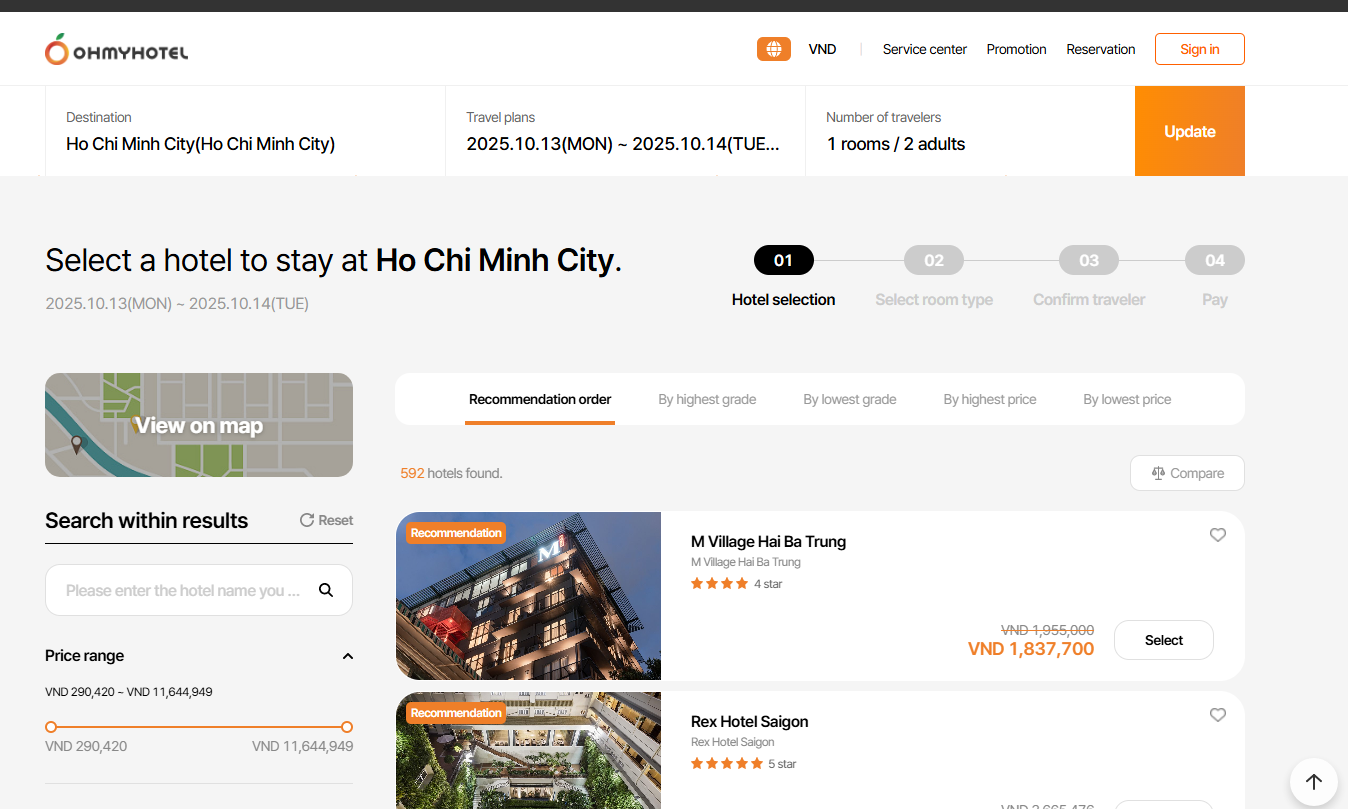The width and height of the screenshot is (1348, 809).
Task: Click the Rex Hotel Saigon title
Action: (x=749, y=721)
